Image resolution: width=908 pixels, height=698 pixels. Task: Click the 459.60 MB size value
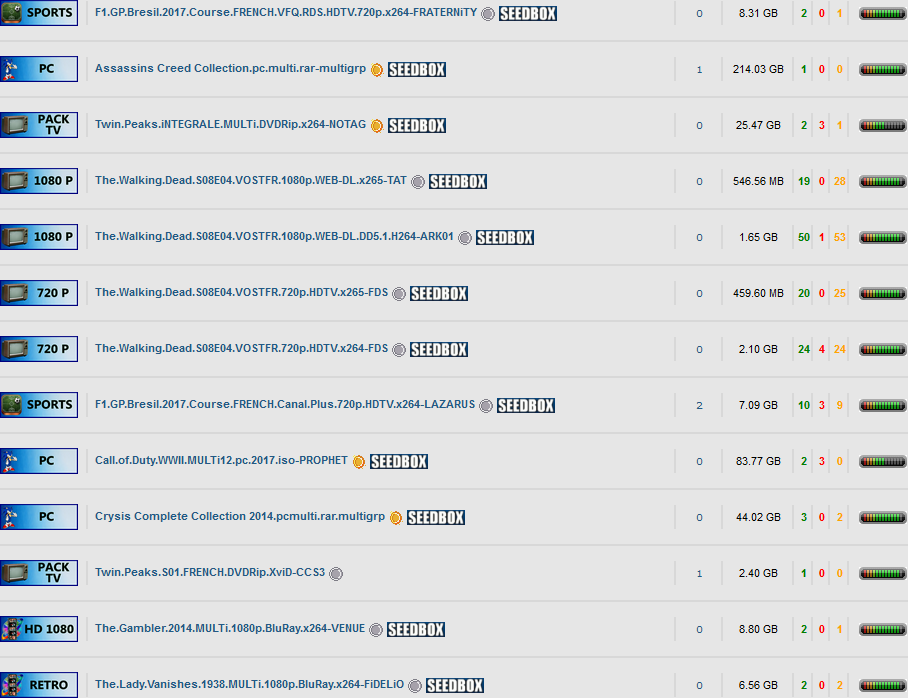pos(758,293)
